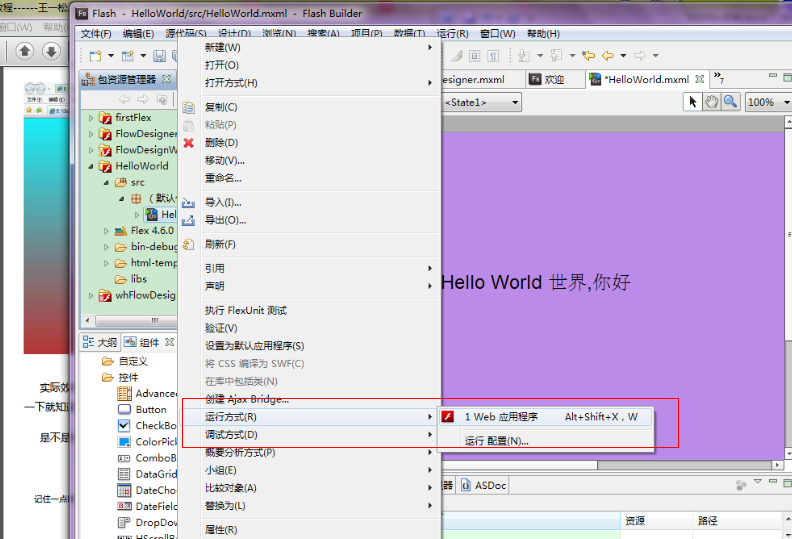Expand the Flex 4.6.0 SDK node

106,231
